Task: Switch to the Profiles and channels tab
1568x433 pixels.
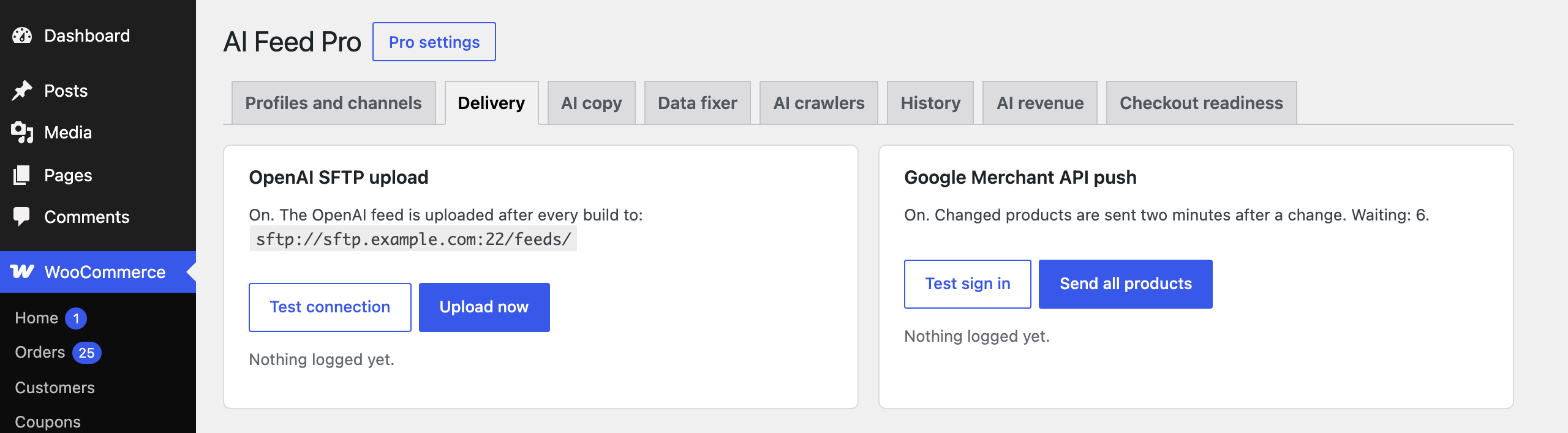Action: 334,103
